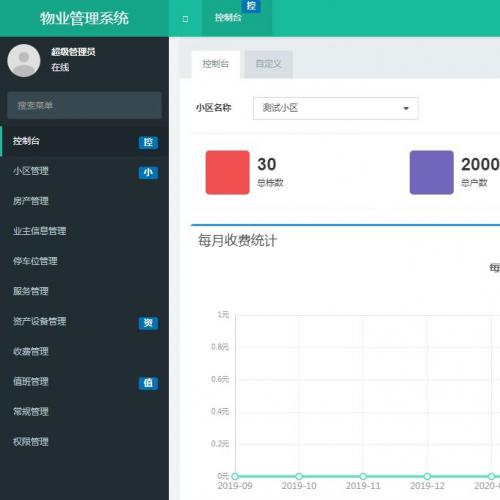Click the 在线 status text

coord(60,67)
